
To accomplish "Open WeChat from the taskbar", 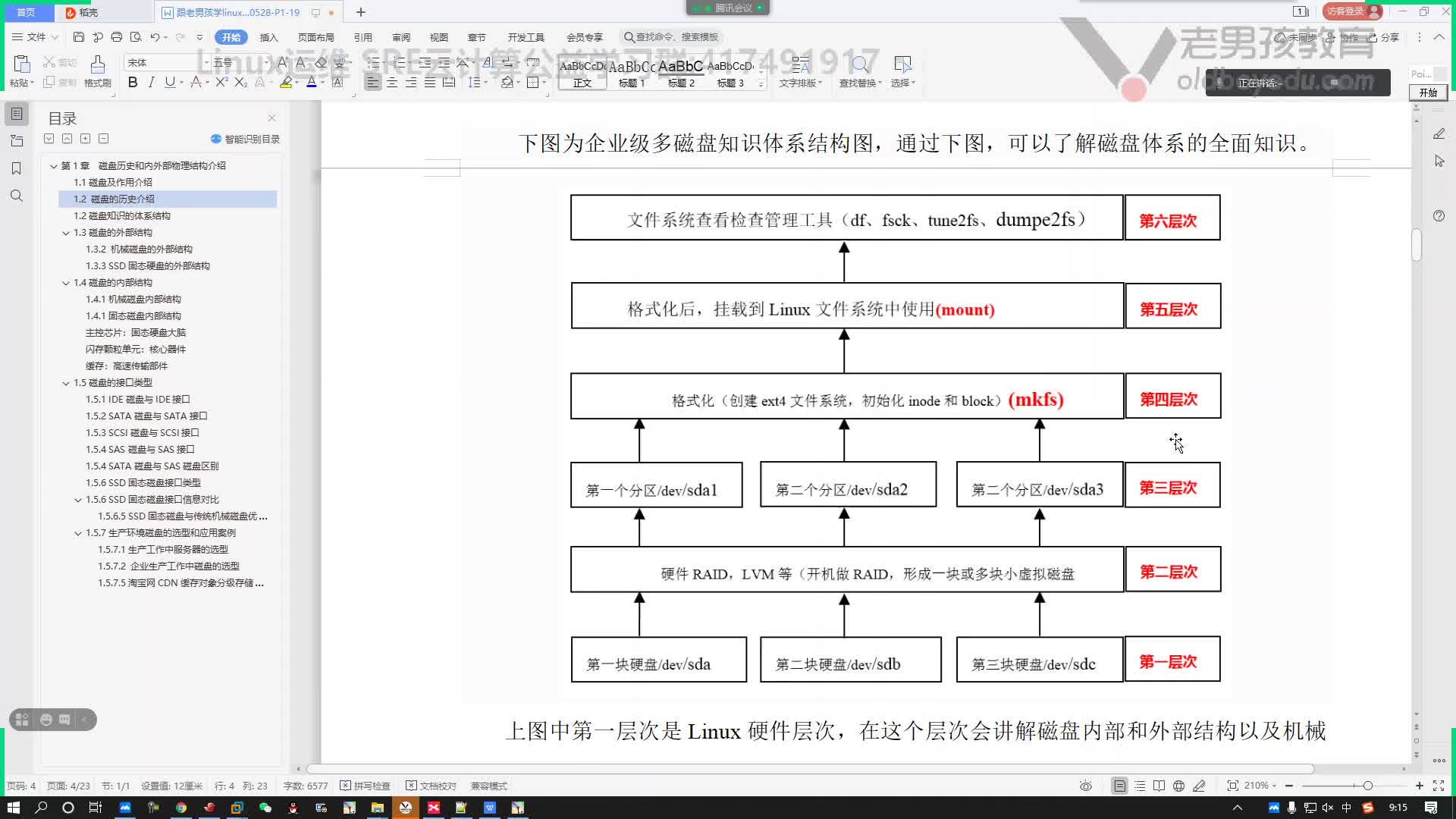I will click(x=265, y=808).
